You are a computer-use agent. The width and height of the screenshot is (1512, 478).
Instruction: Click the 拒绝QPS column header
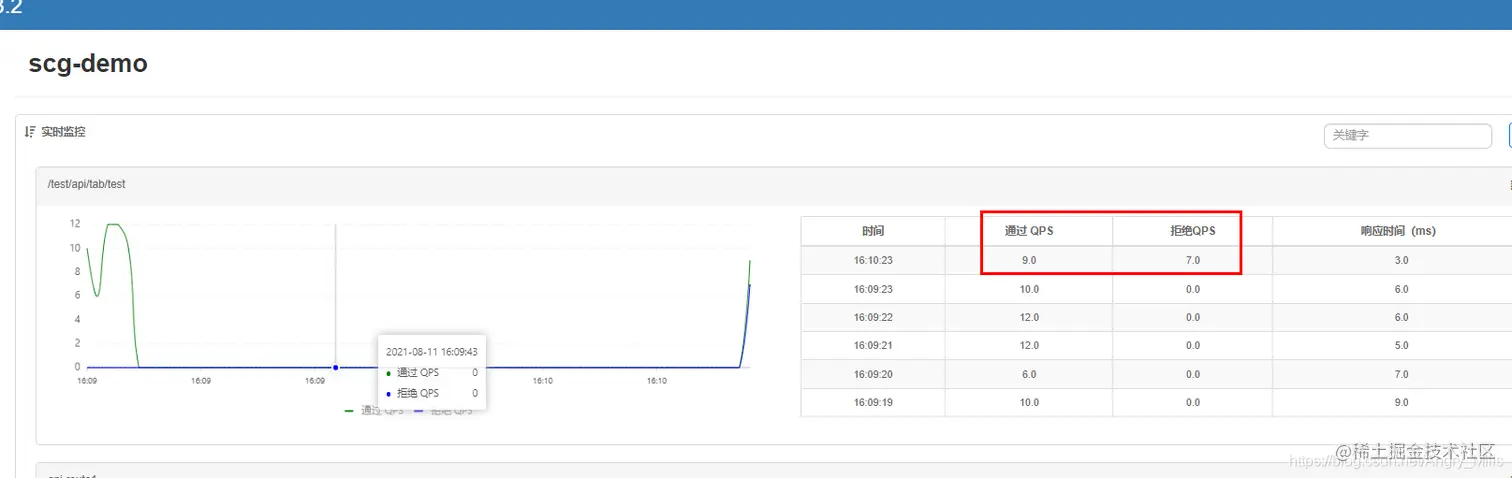pyautogui.click(x=1193, y=231)
